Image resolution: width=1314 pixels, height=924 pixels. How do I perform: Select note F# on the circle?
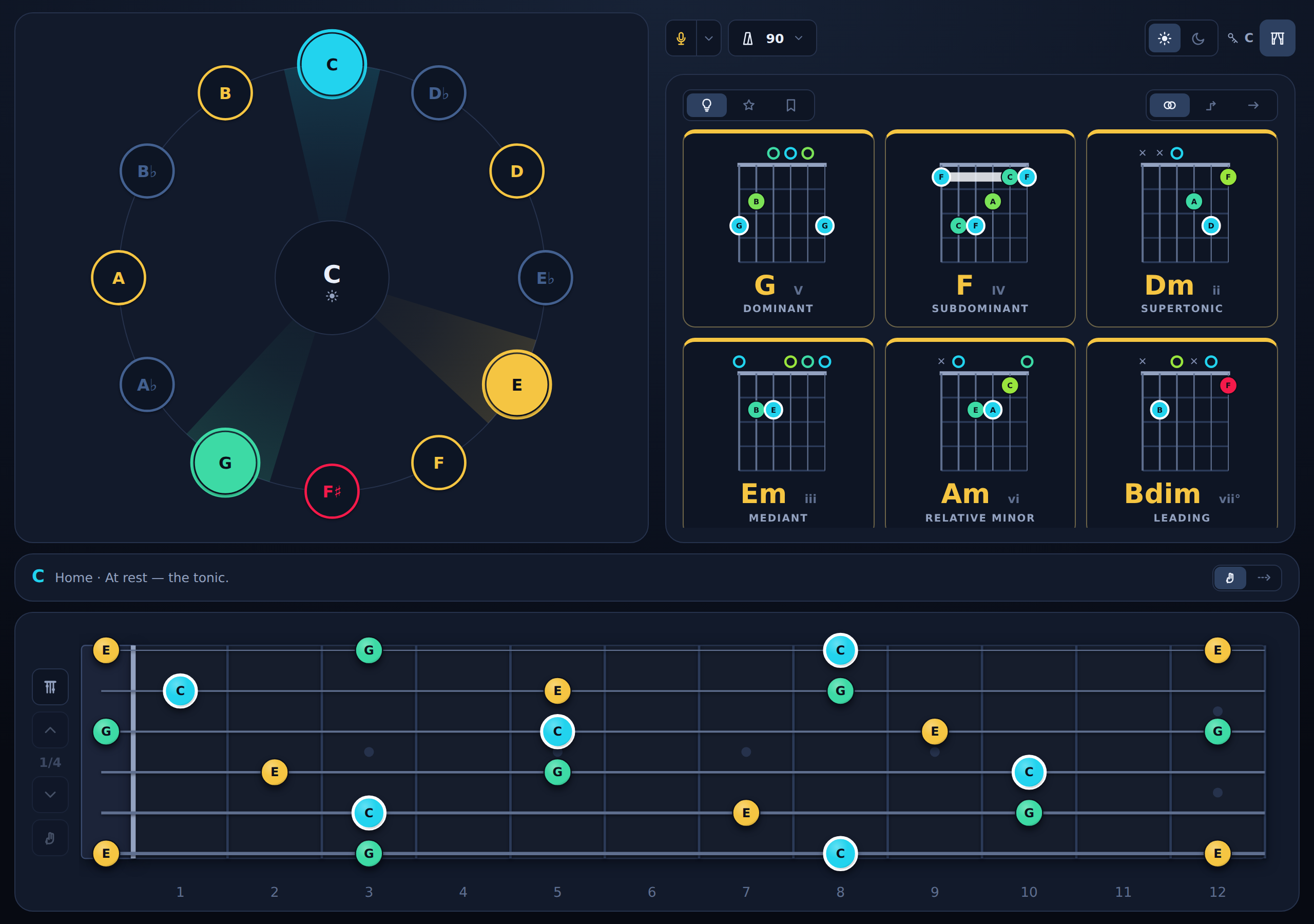(x=332, y=491)
